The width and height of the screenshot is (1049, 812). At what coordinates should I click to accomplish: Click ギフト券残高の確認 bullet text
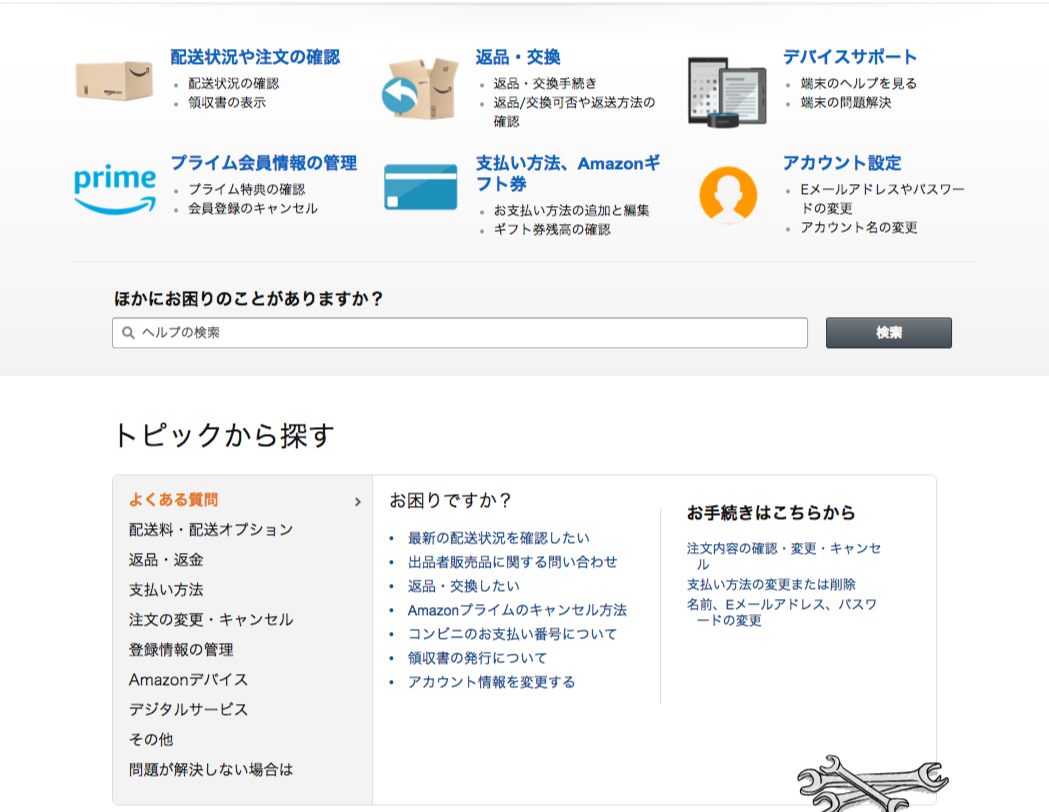coord(552,229)
